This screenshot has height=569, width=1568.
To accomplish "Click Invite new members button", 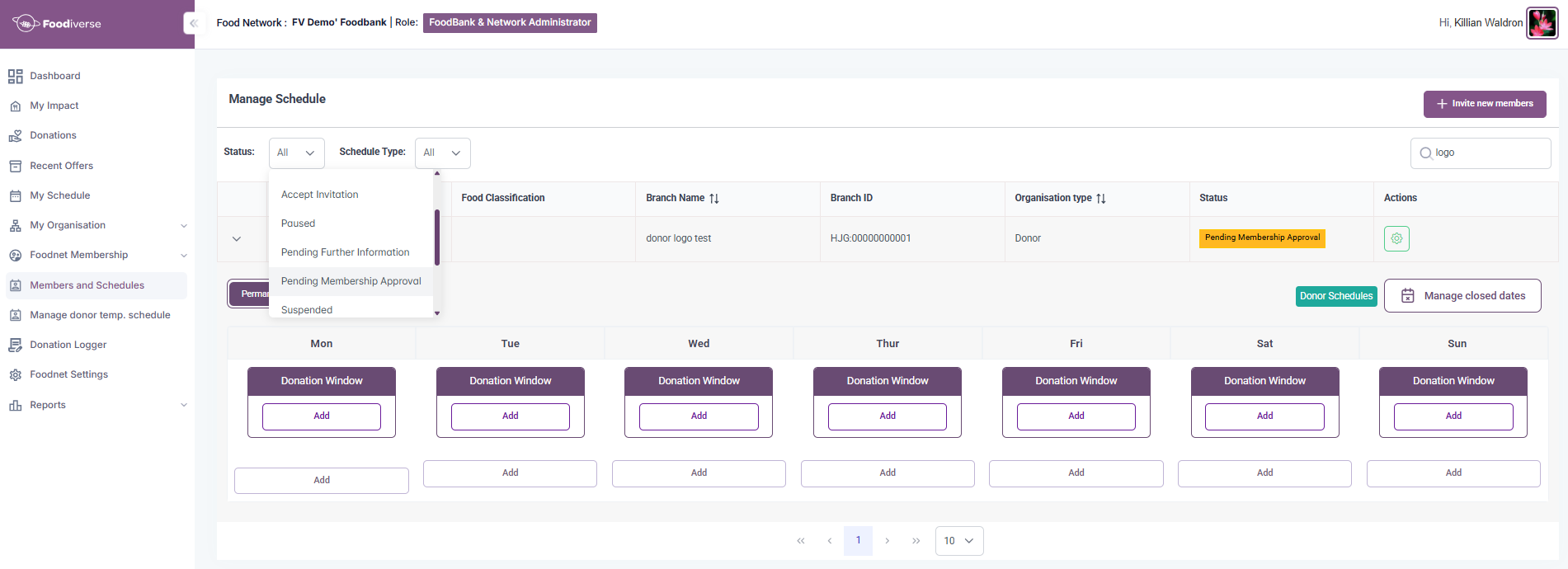I will 1485,104.
